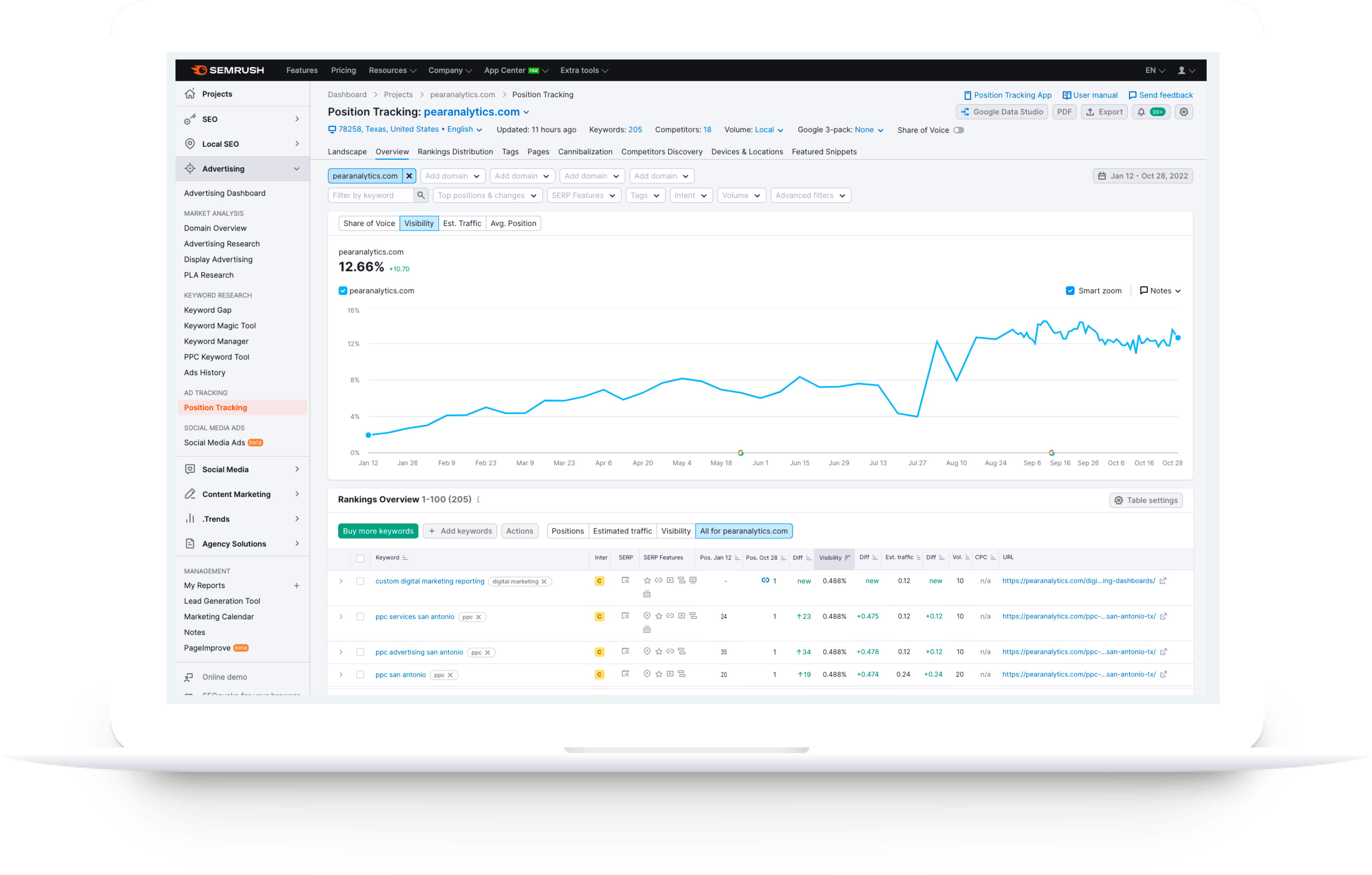The image size is (1372, 875).
Task: Remove pearanalytics.com domain with the X icon
Action: [x=409, y=176]
